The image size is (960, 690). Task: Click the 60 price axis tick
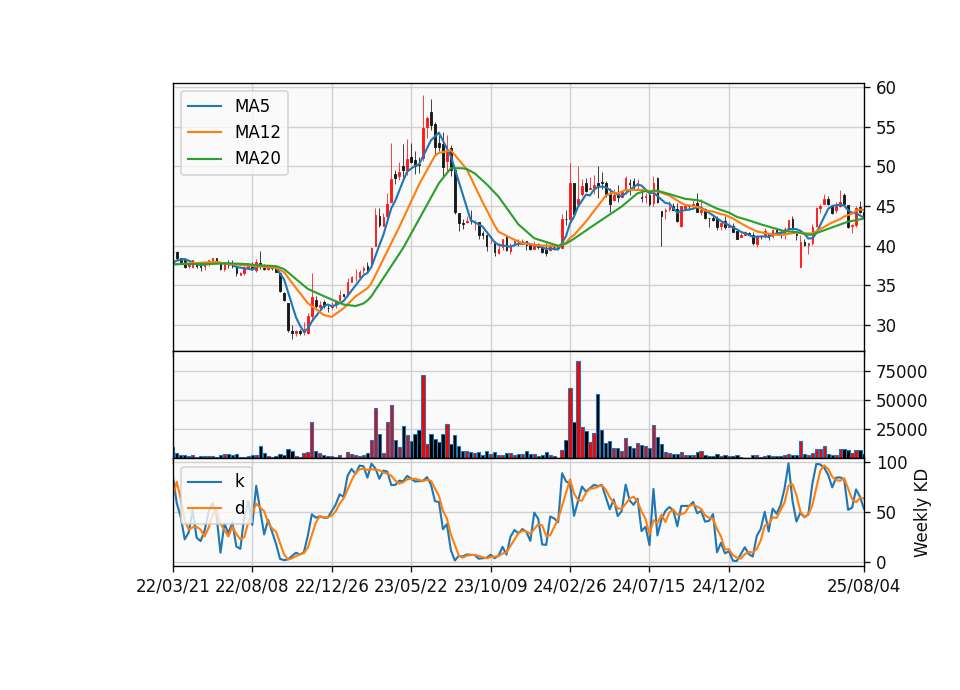pos(886,88)
